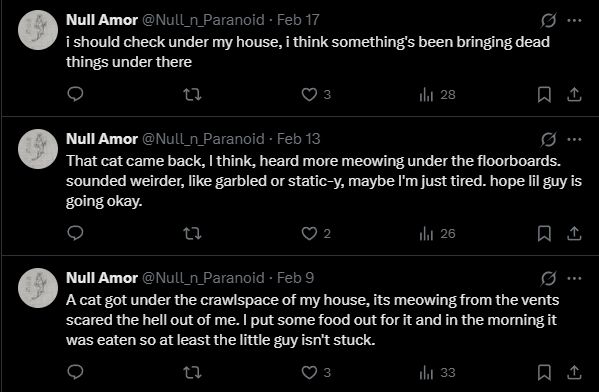The height and width of the screenshot is (392, 599).
Task: Like the Feb 13 tweet with 2 likes
Action: (316, 233)
